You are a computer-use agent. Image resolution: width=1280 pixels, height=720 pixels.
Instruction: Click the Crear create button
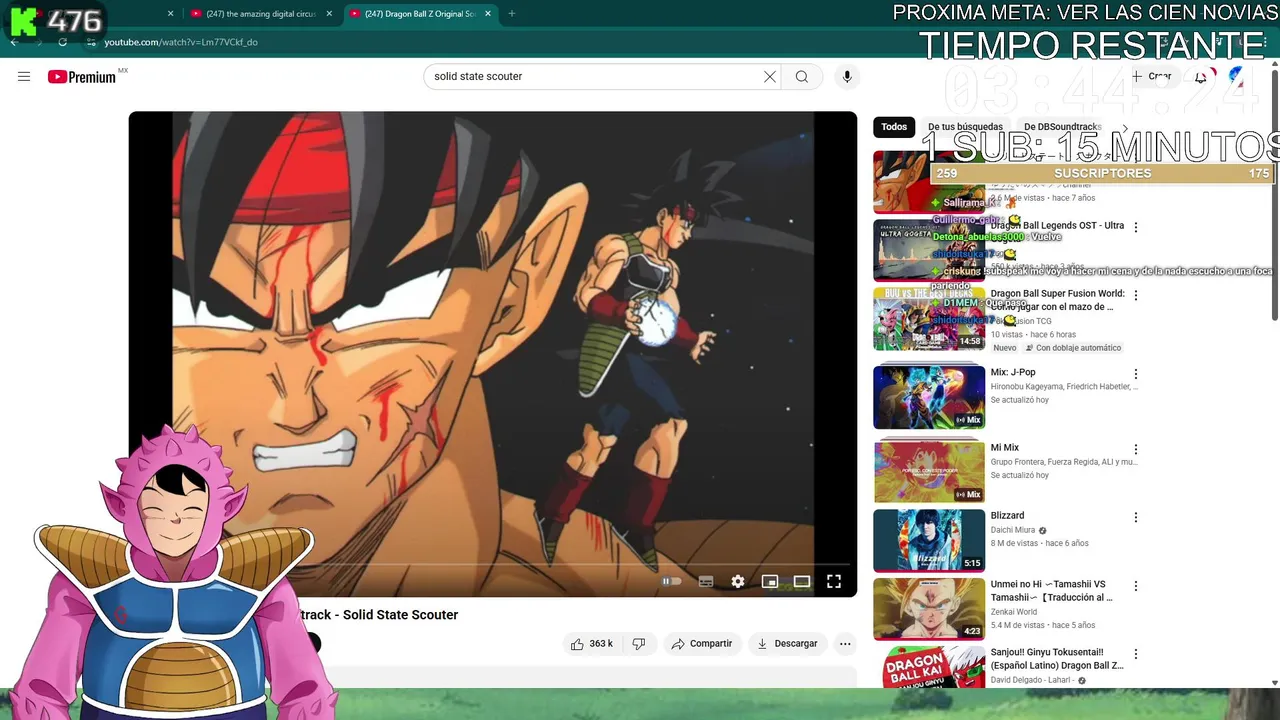[x=1152, y=77]
